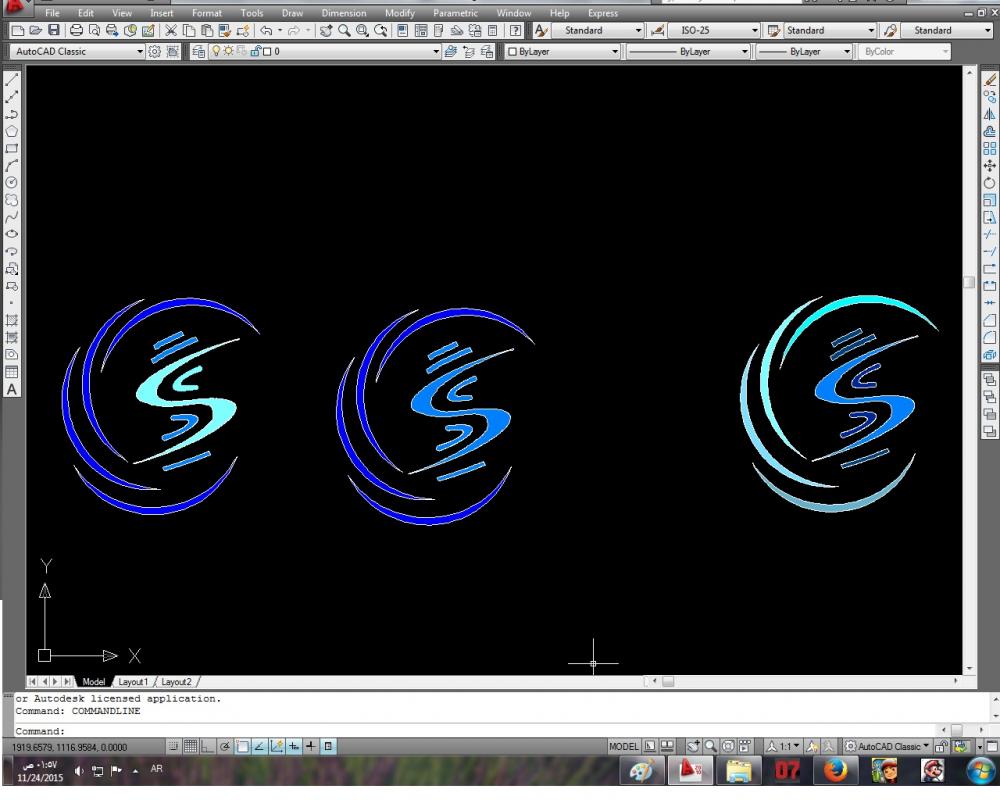Image resolution: width=1000 pixels, height=800 pixels.
Task: Select the Polygon tool
Action: click(x=11, y=131)
